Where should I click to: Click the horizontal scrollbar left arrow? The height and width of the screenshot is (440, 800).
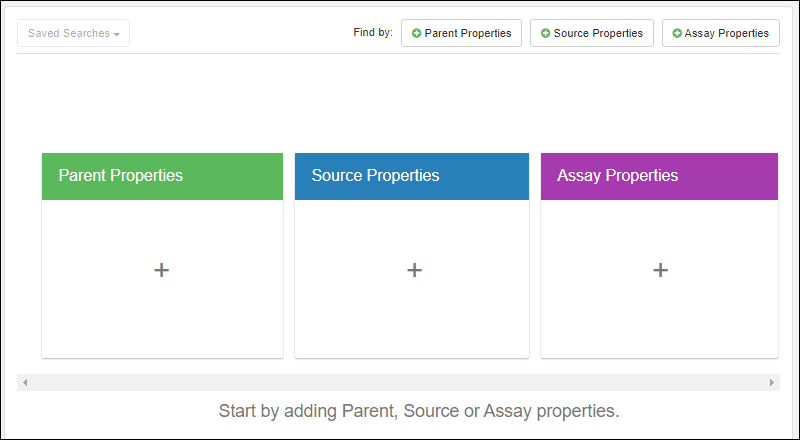[25, 383]
